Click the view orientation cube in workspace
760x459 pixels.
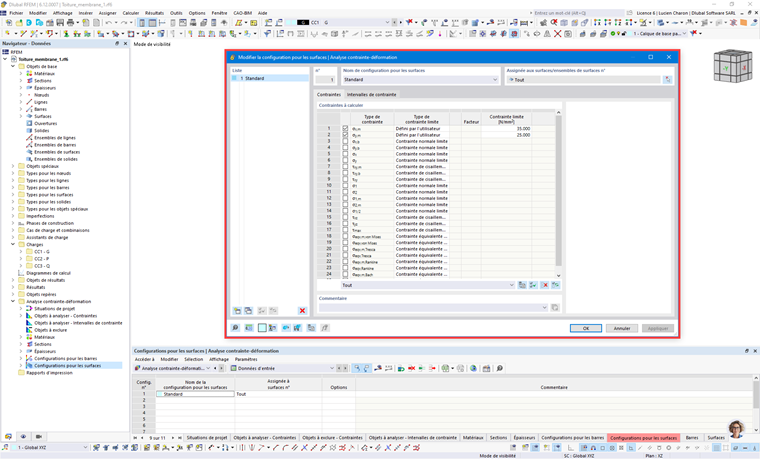(x=732, y=65)
